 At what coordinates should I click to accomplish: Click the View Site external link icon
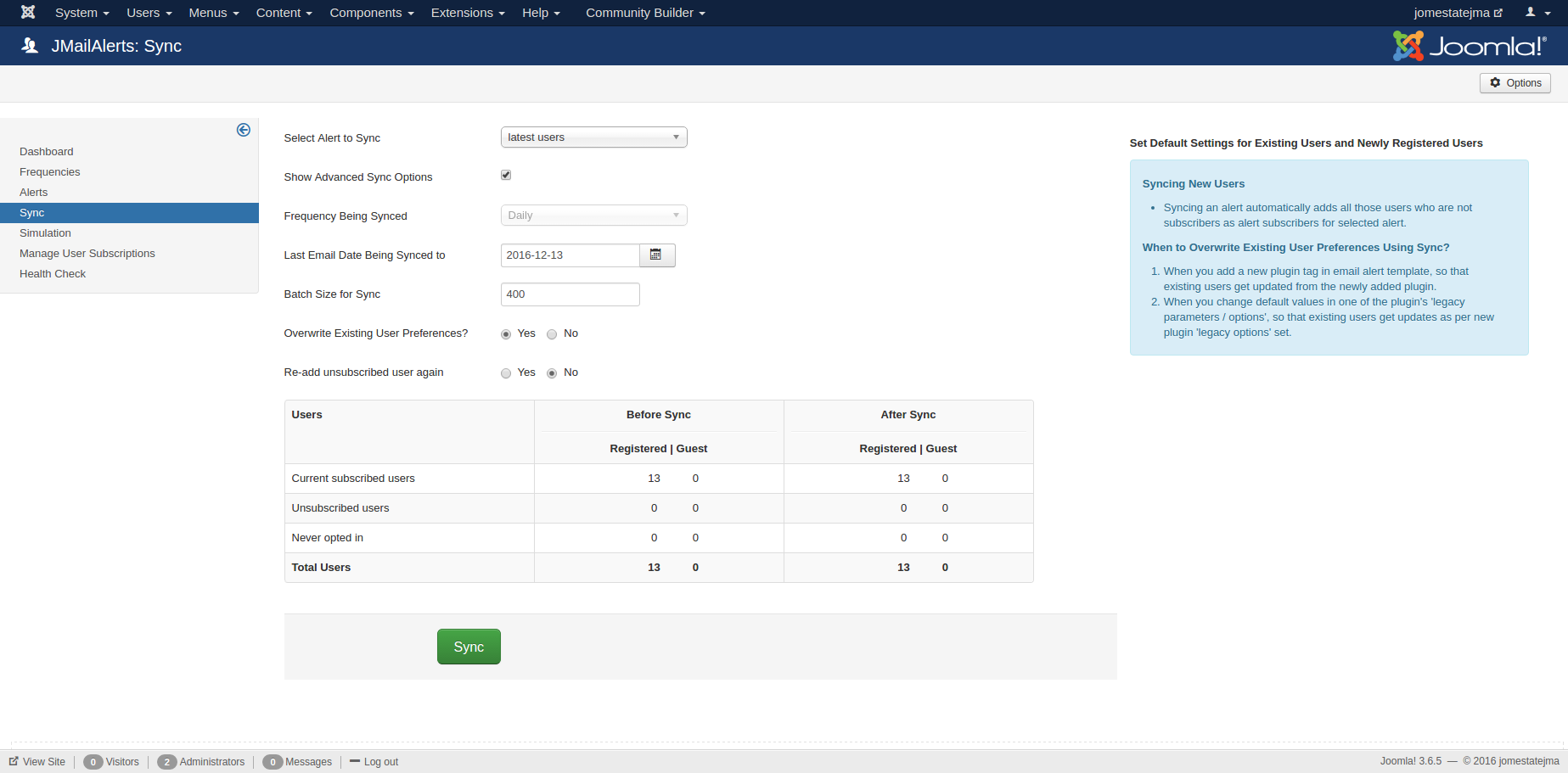(14, 762)
